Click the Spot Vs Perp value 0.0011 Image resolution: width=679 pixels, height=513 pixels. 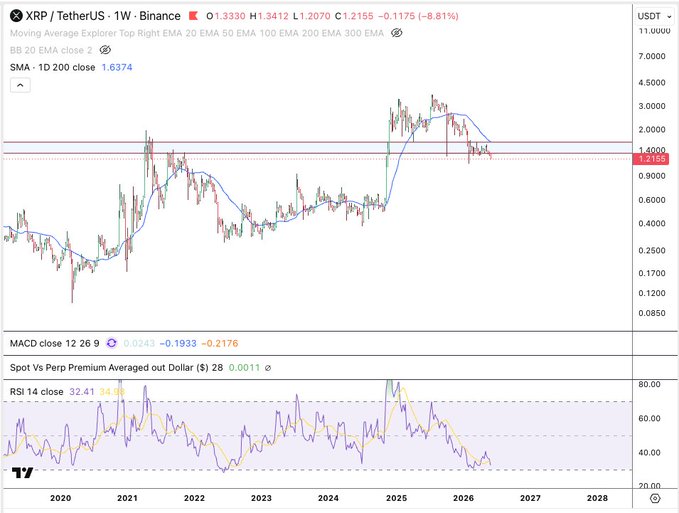[244, 368]
